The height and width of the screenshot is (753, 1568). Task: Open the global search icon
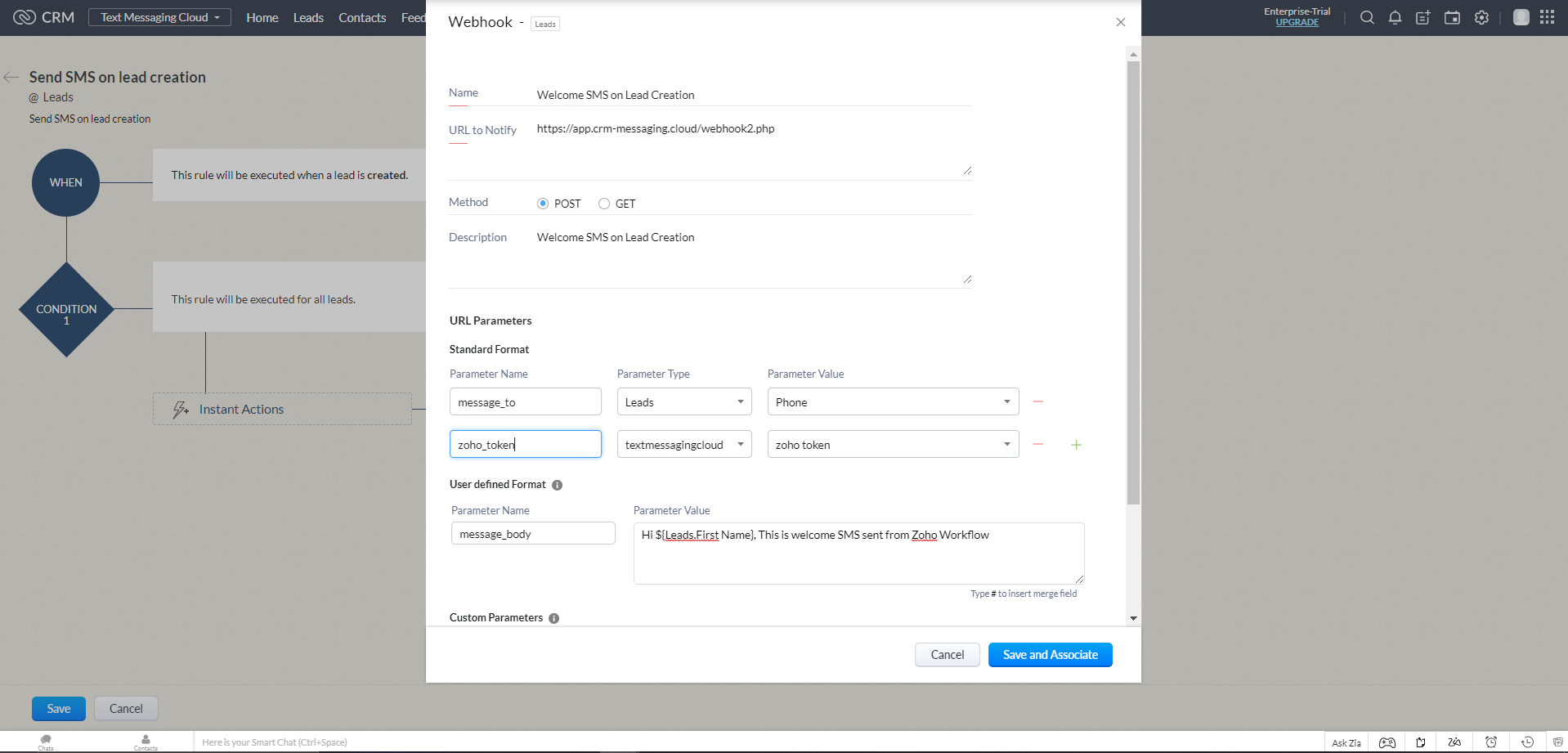(1367, 17)
